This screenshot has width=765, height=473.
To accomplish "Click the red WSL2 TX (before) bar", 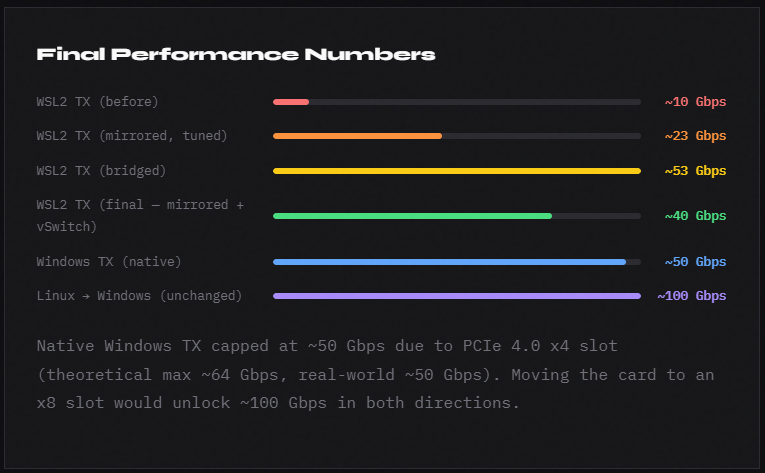I will point(291,102).
